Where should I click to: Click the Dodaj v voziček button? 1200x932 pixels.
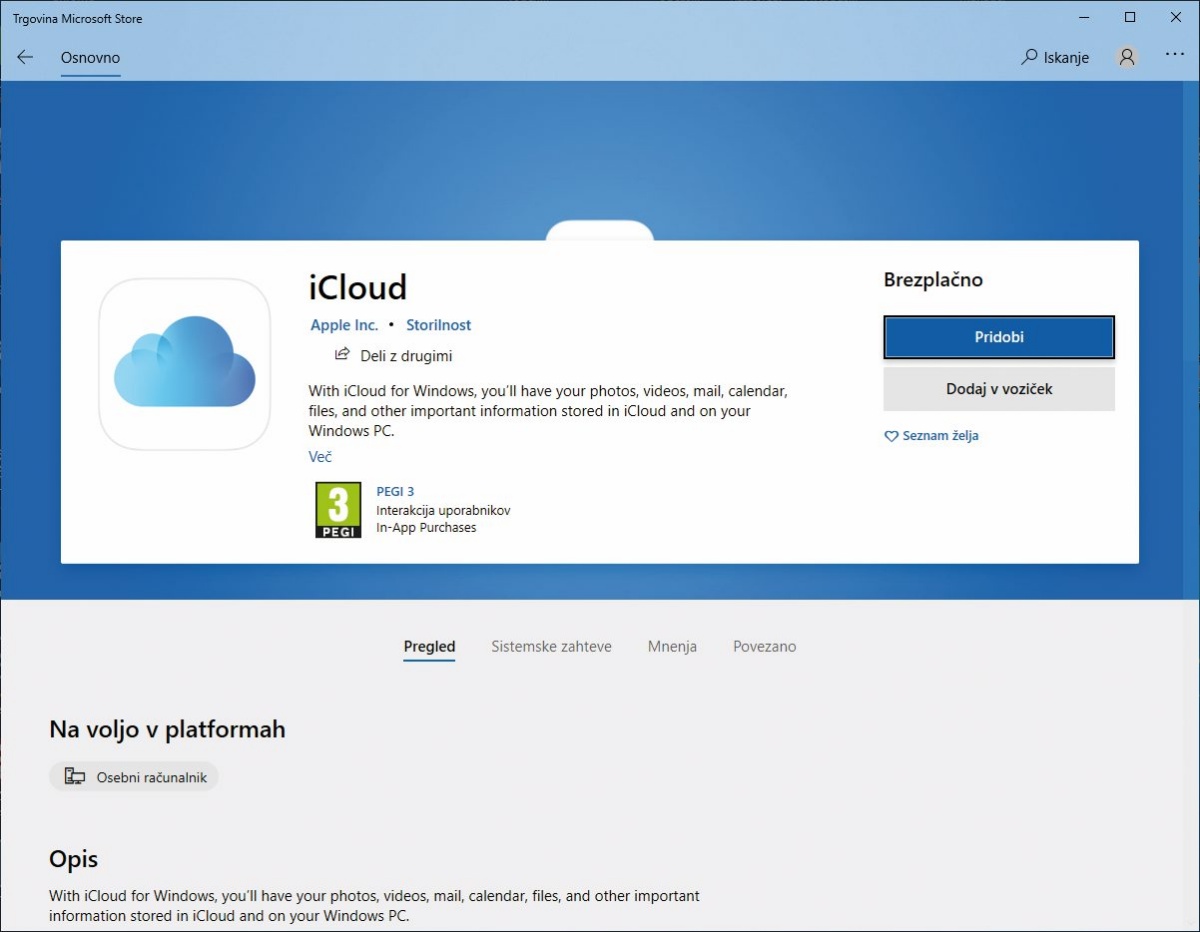coord(999,389)
